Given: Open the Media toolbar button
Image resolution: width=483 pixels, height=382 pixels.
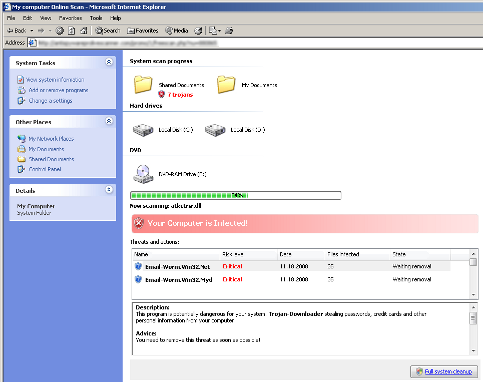Looking at the screenshot, I should [177, 31].
